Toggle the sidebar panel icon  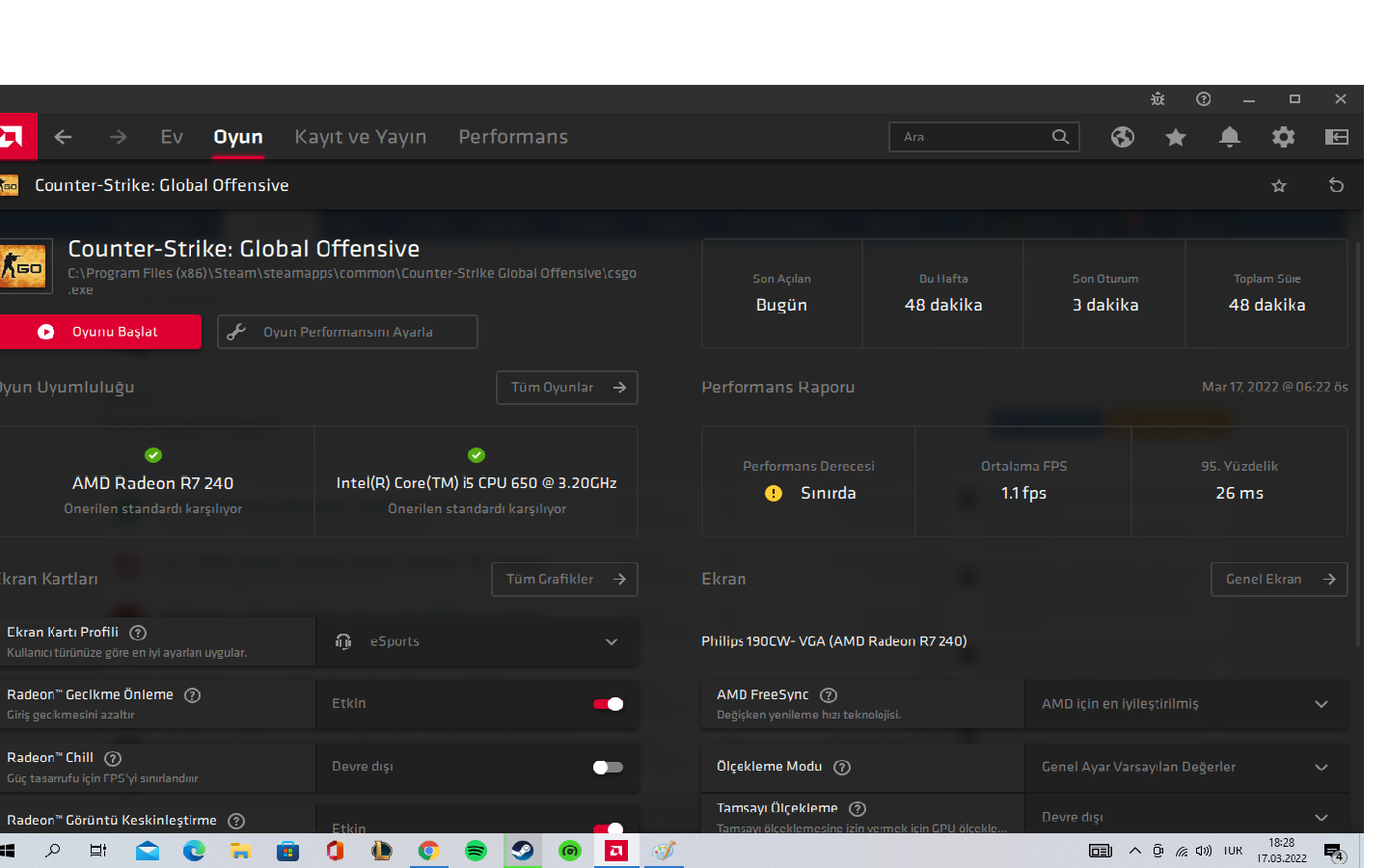[x=1337, y=137]
